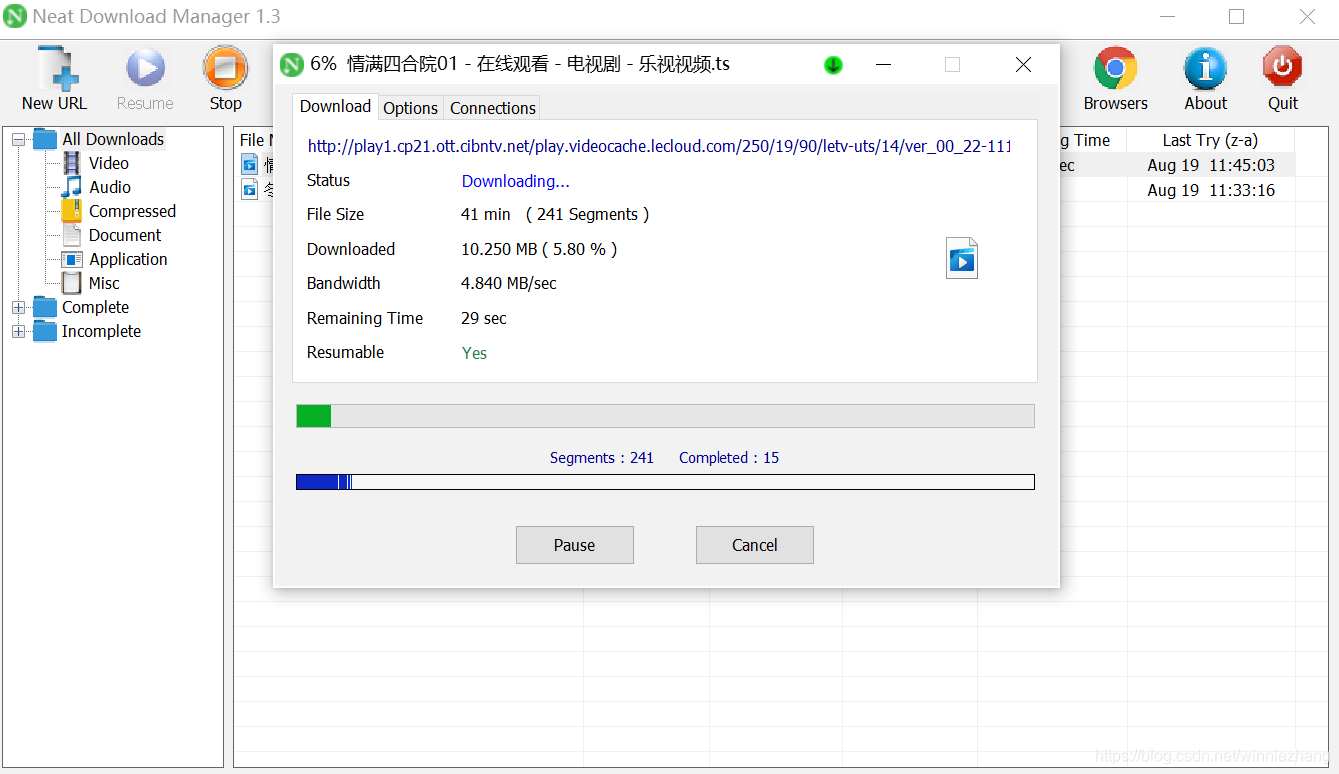Click the File Name column header
The height and width of the screenshot is (774, 1339).
[255, 140]
